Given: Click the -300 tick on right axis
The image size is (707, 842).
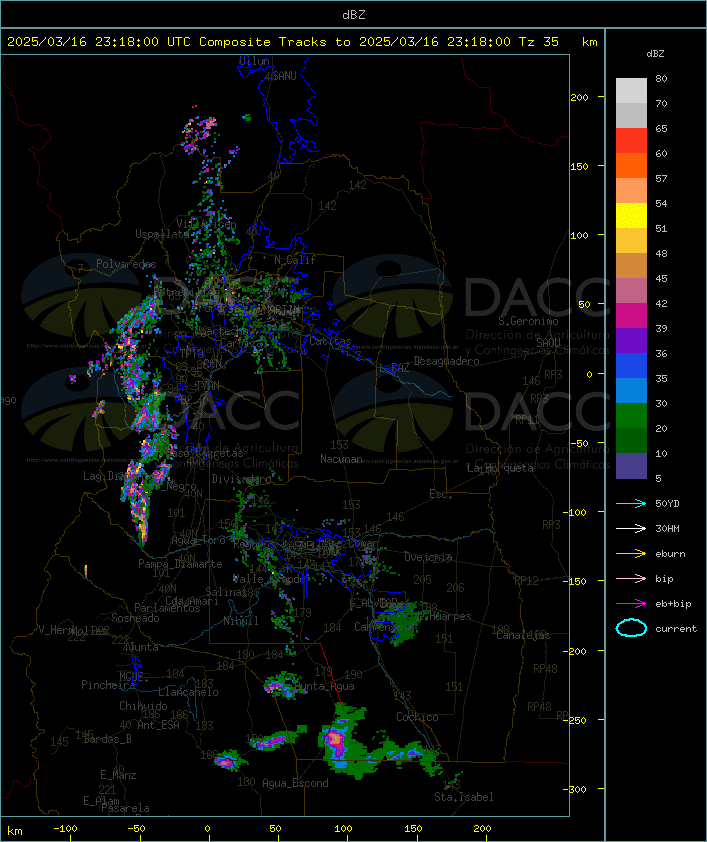Looking at the screenshot, I should [x=577, y=789].
